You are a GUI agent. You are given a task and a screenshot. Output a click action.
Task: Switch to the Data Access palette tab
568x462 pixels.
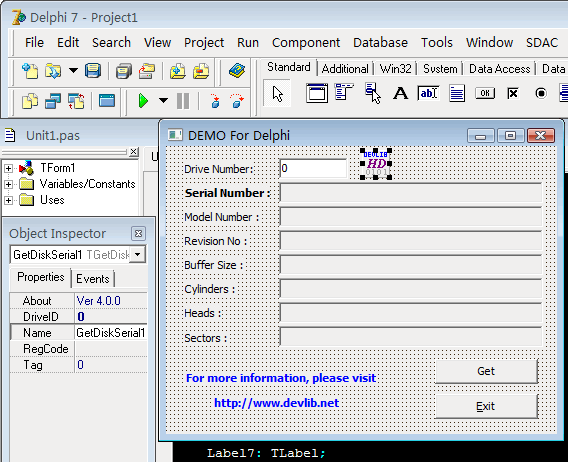click(x=500, y=68)
